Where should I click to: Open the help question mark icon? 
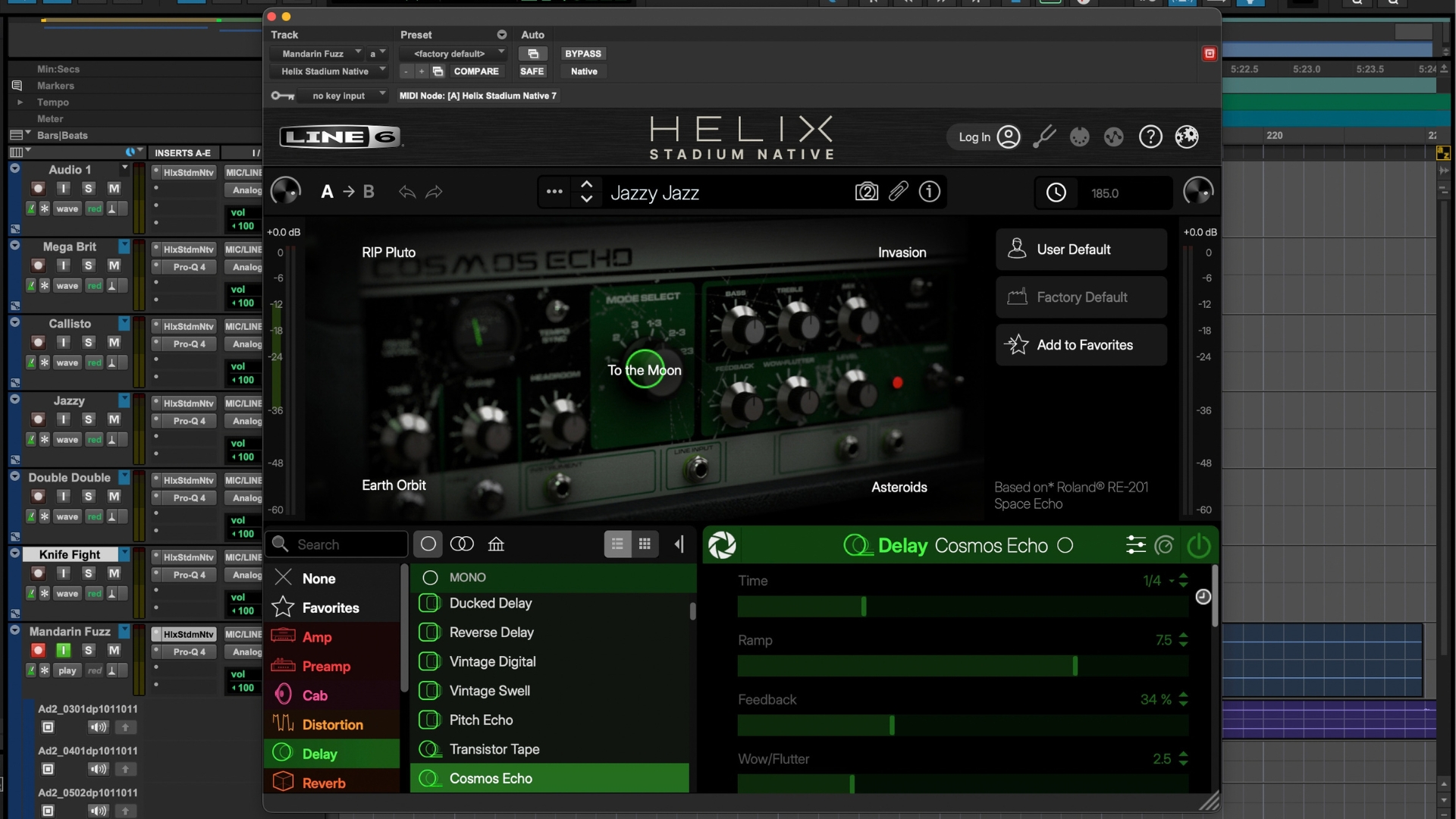coord(1150,137)
